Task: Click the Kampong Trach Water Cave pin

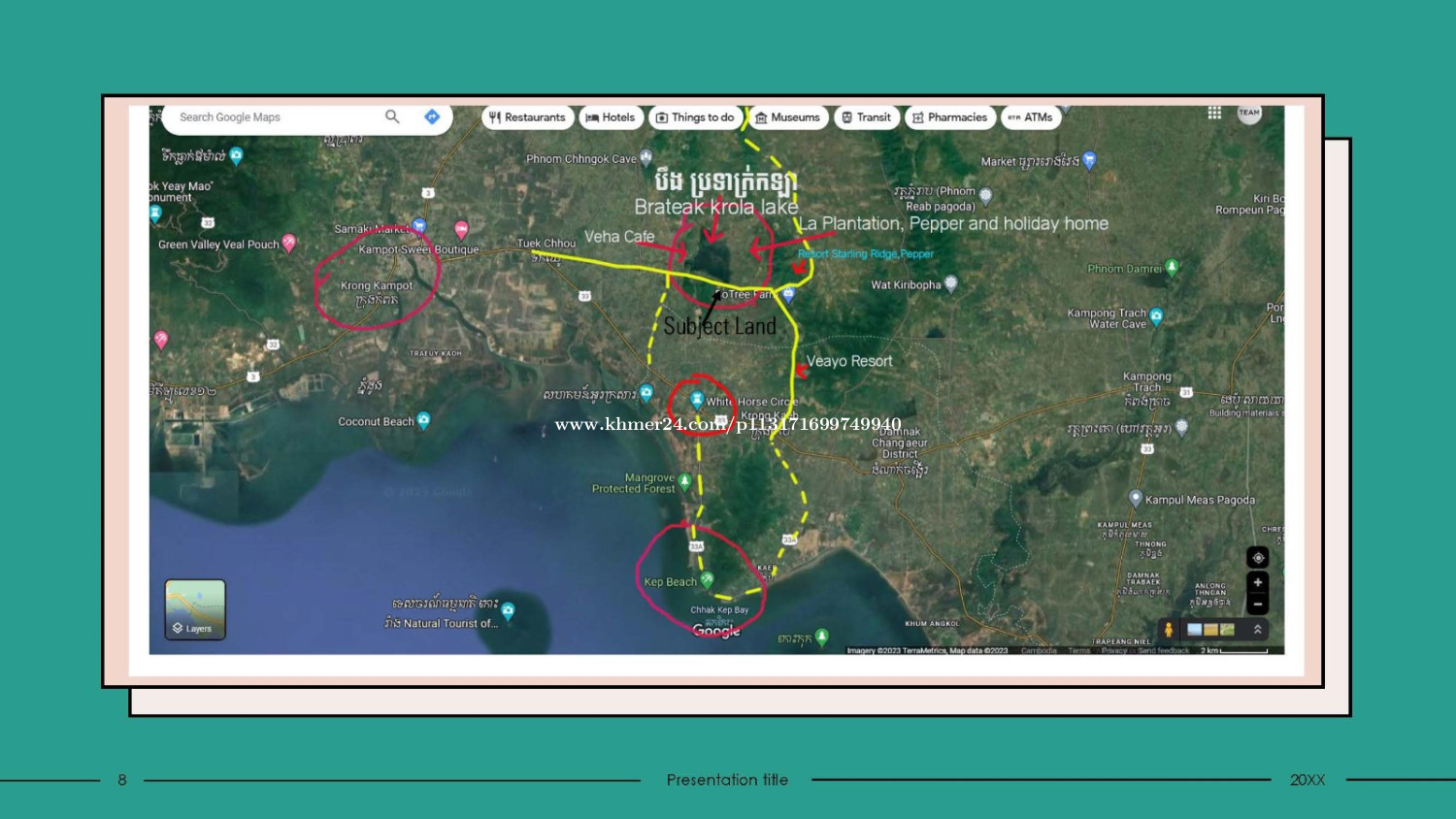Action: click(1156, 315)
